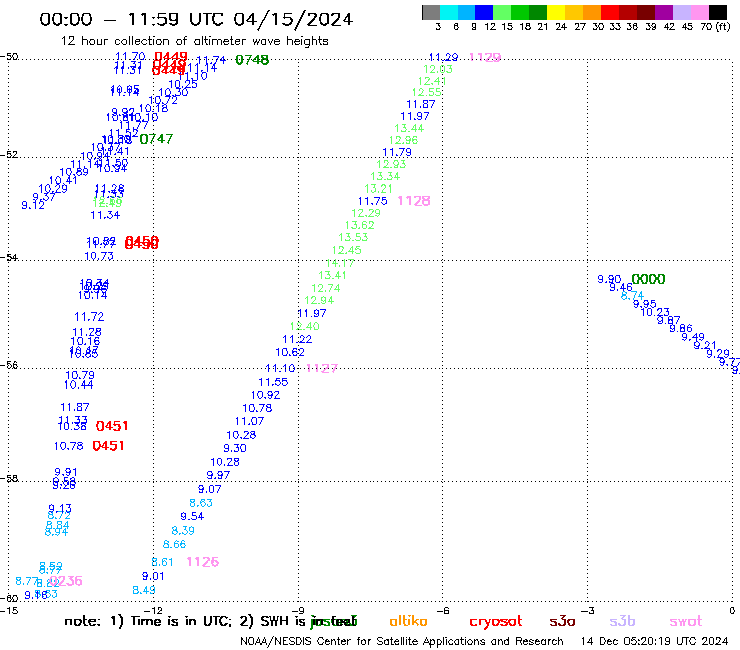
Task: Click the wave height value 11.34
Action: 105,215
